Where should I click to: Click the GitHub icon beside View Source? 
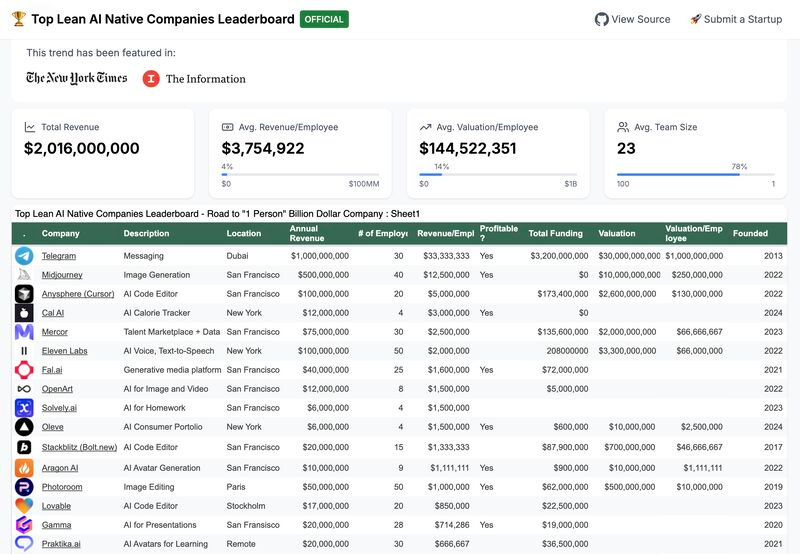pyautogui.click(x=602, y=19)
